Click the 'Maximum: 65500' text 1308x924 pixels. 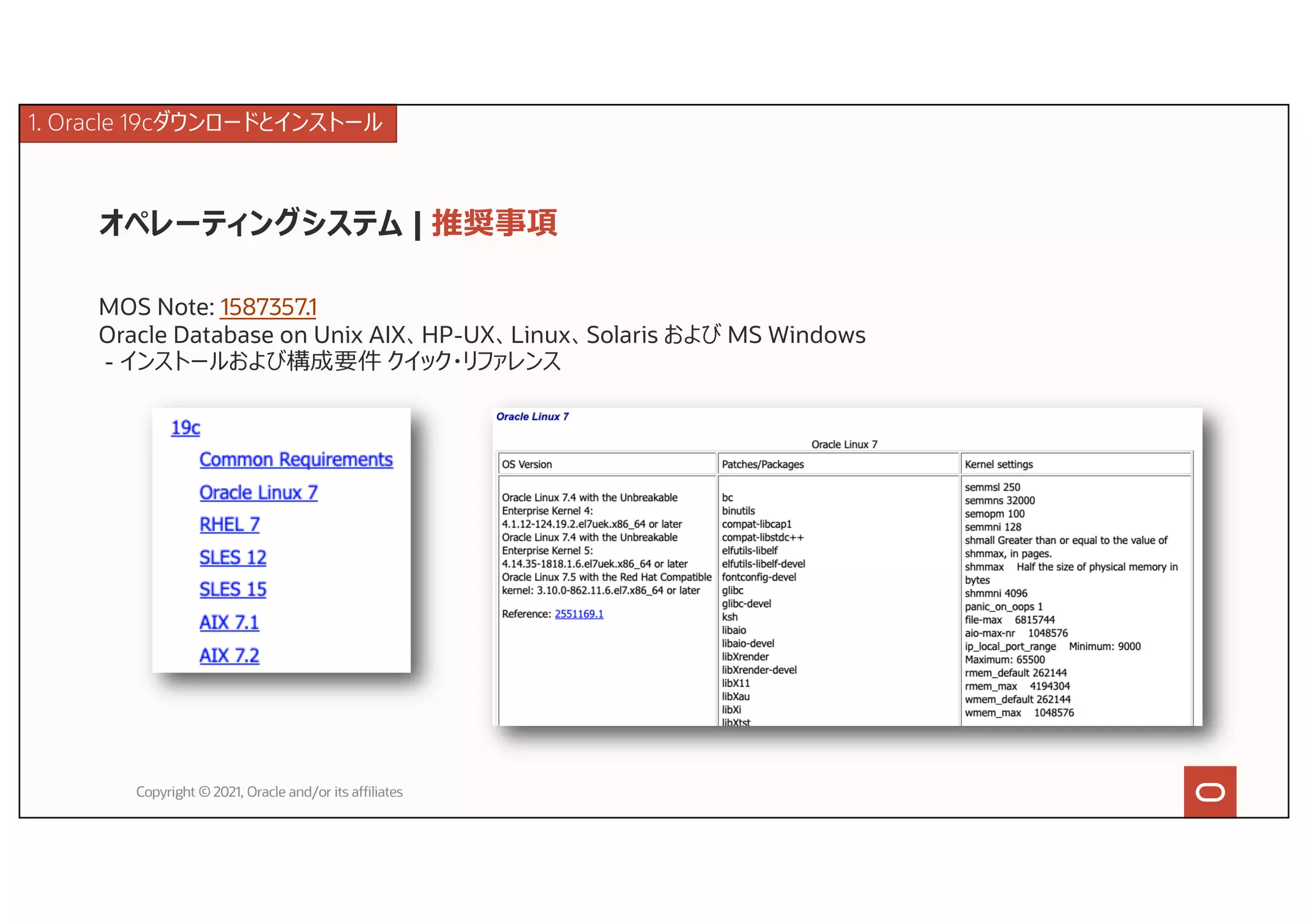point(1005,660)
